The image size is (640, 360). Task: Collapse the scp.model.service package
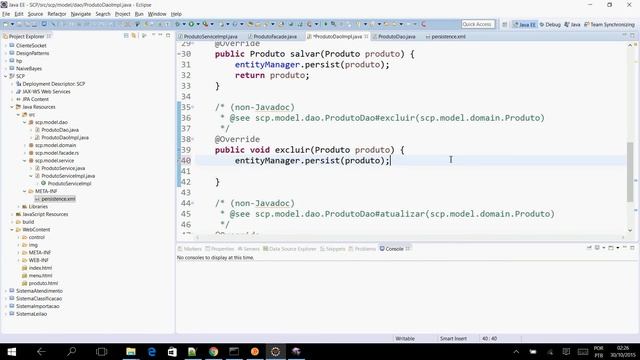25,160
